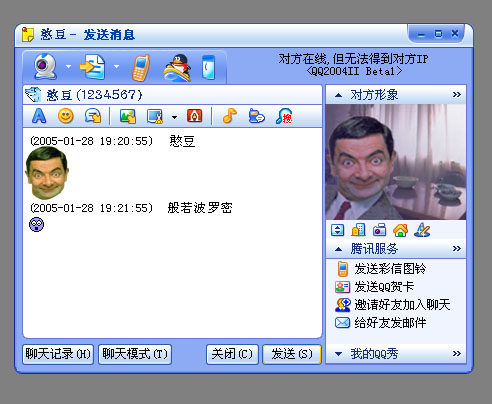Viewport: 492px width, 404px height.
Task: Click the camera icon below the portrait
Action: [x=379, y=230]
